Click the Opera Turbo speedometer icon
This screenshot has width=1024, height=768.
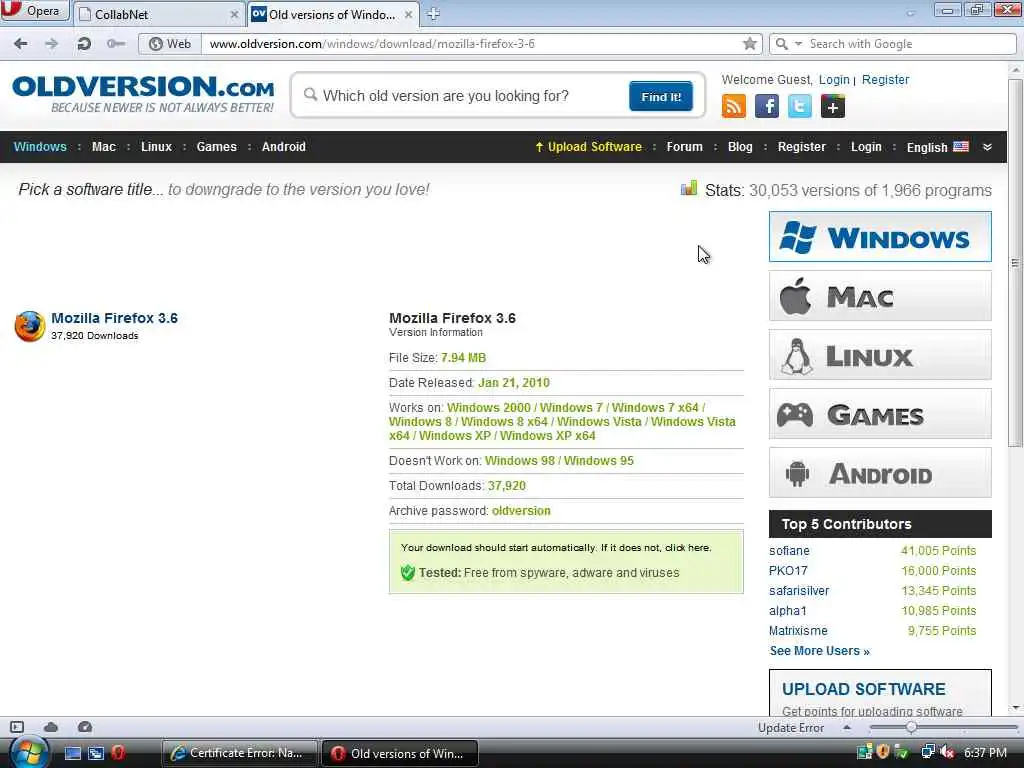pos(85,727)
